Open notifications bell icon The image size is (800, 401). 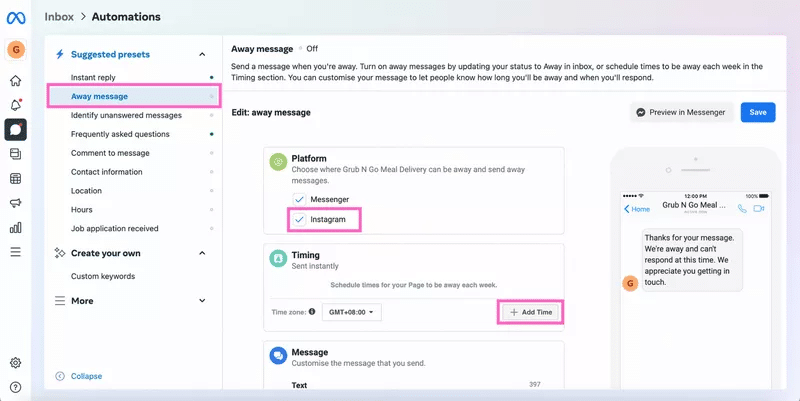[16, 105]
